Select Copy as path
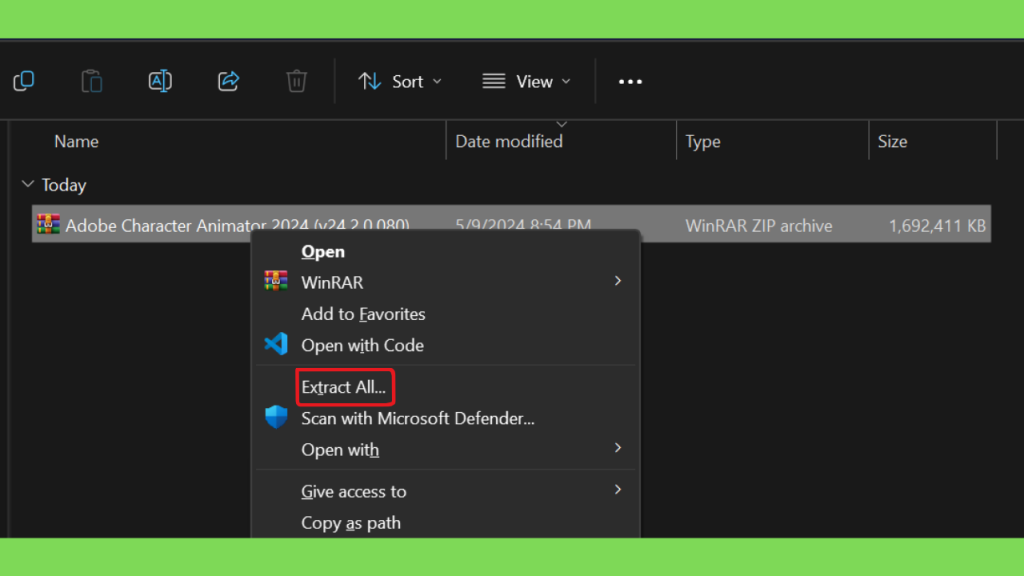 click(351, 523)
